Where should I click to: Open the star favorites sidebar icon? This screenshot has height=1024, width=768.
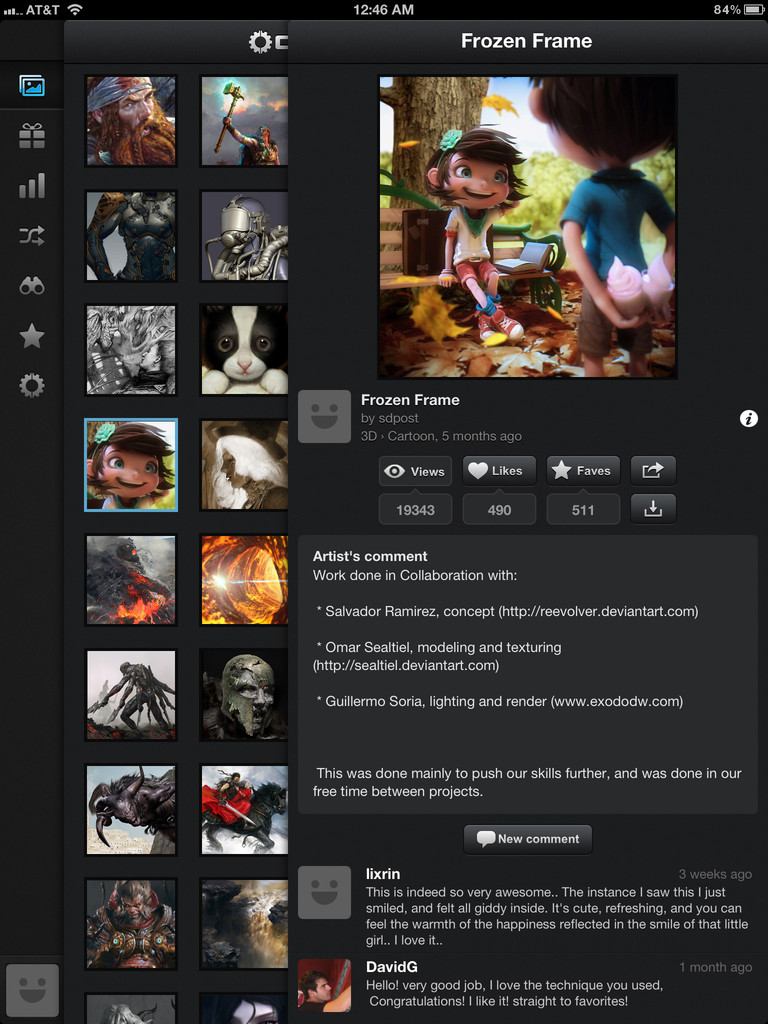[31, 336]
